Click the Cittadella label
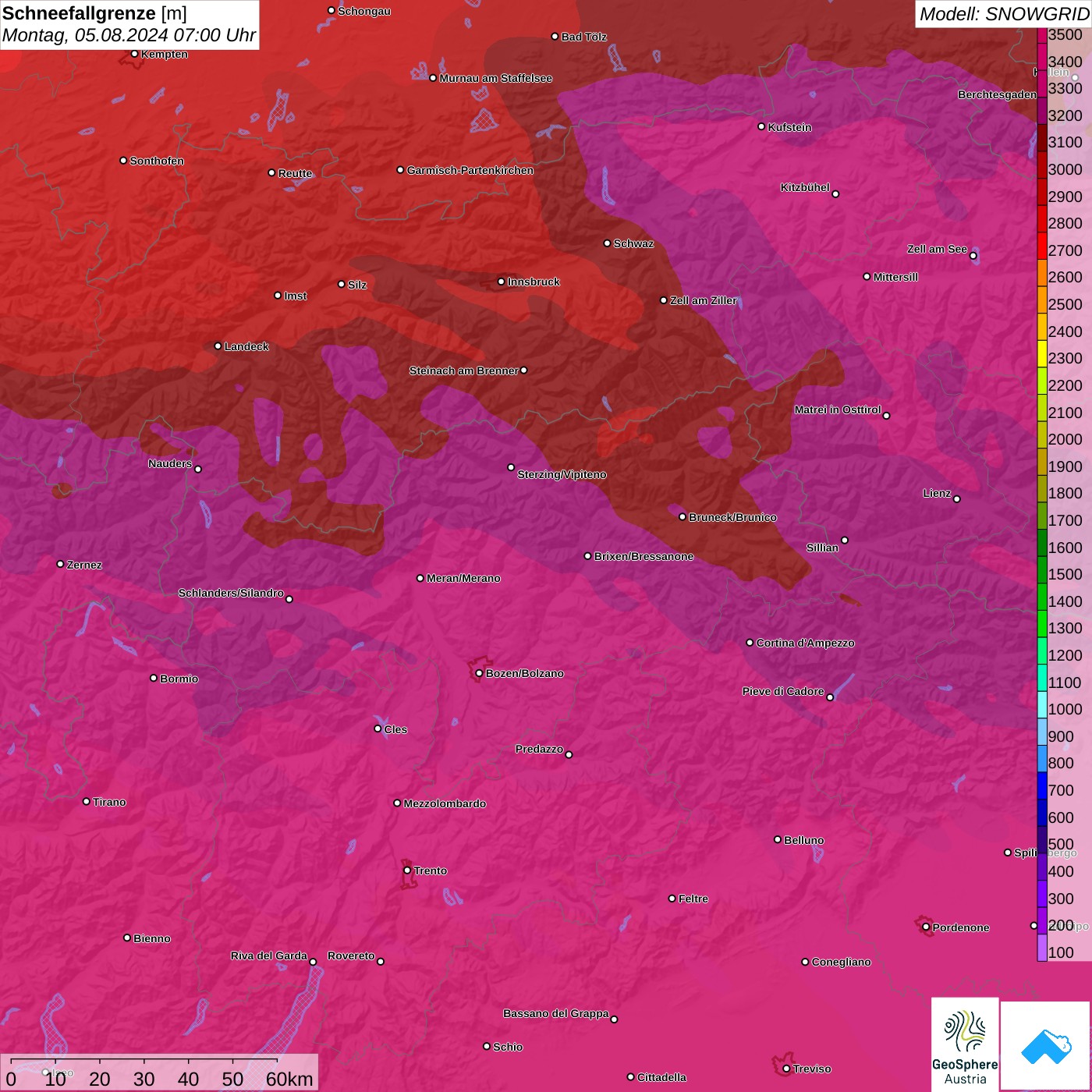Image resolution: width=1092 pixels, height=1092 pixels. [x=661, y=1077]
